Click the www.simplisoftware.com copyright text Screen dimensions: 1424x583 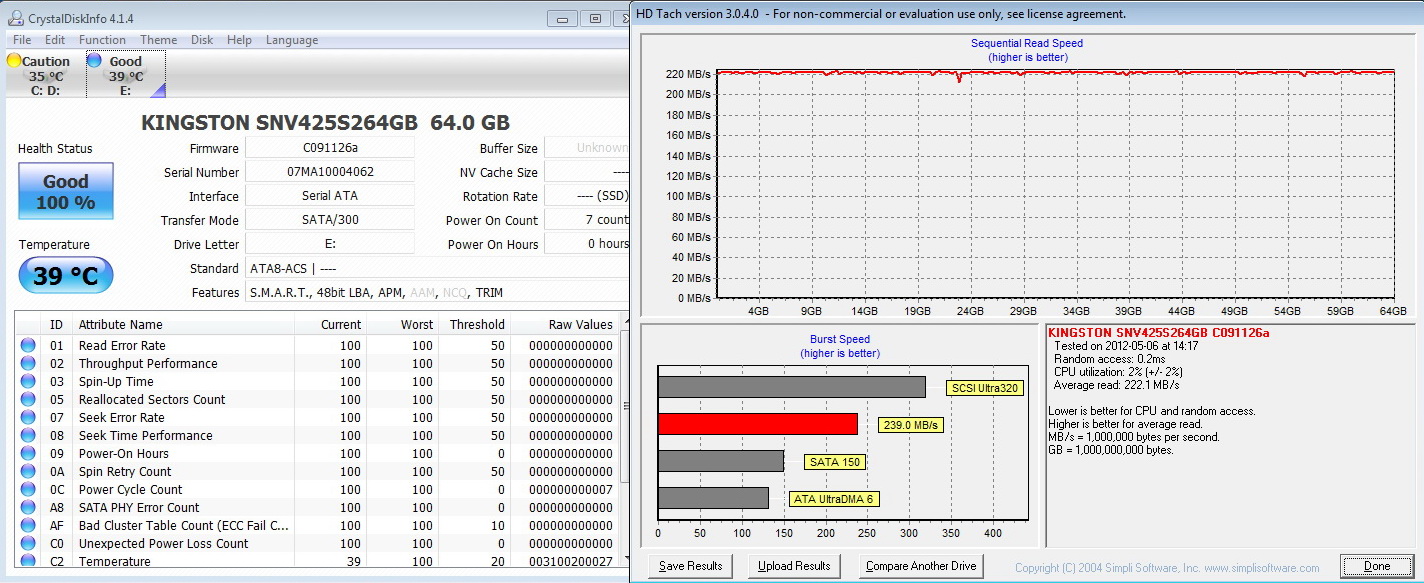coord(1165,567)
